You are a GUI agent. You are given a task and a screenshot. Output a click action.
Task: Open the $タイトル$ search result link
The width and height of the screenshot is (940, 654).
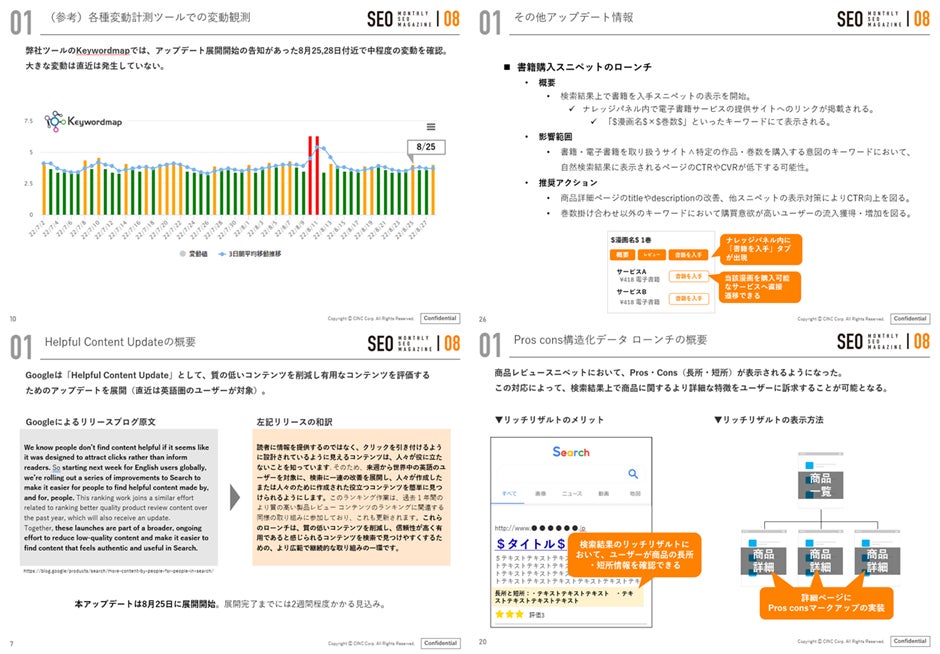[531, 544]
